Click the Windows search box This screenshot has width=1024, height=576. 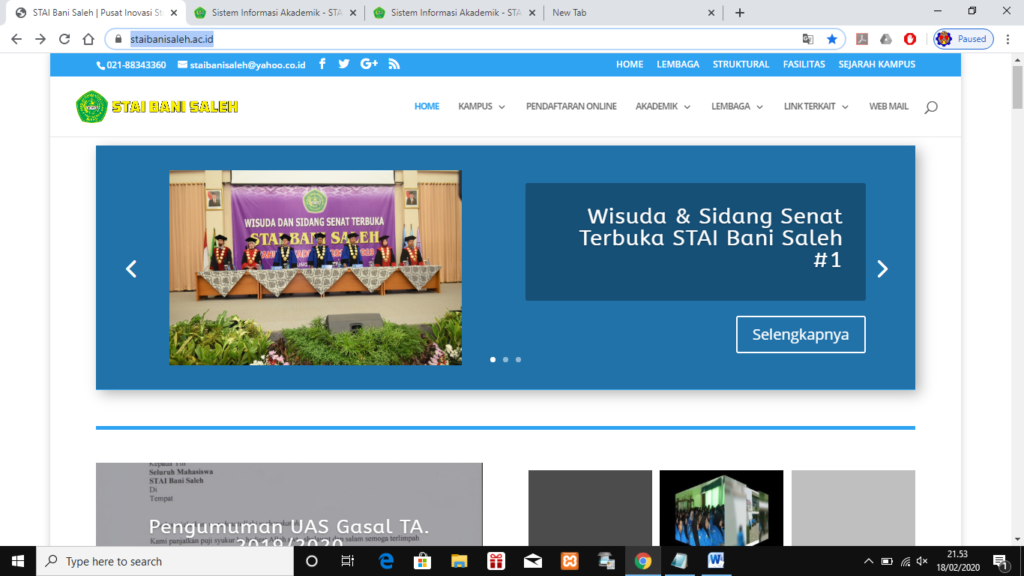165,561
